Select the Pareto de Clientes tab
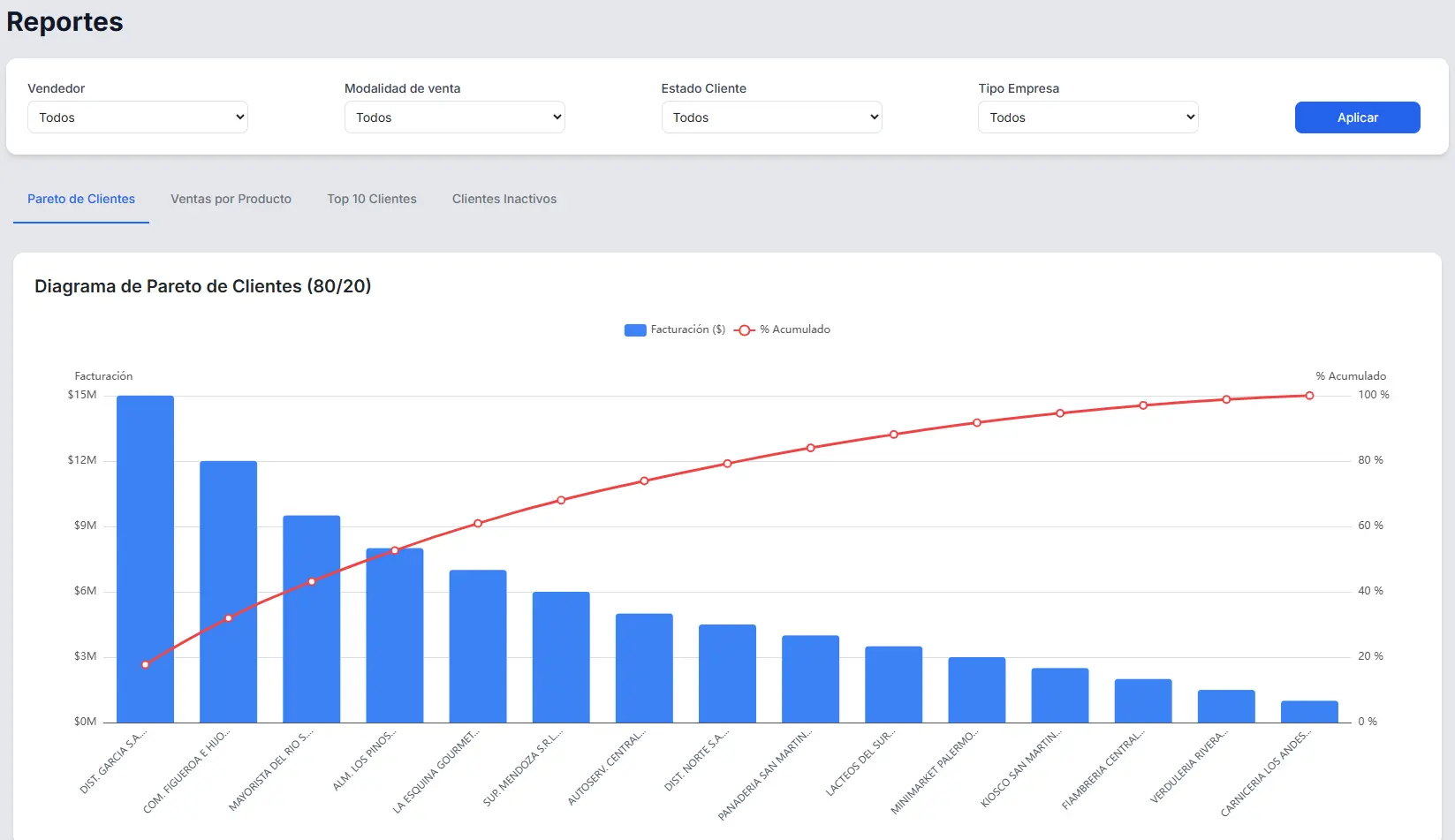This screenshot has height=840, width=1455. (x=81, y=199)
